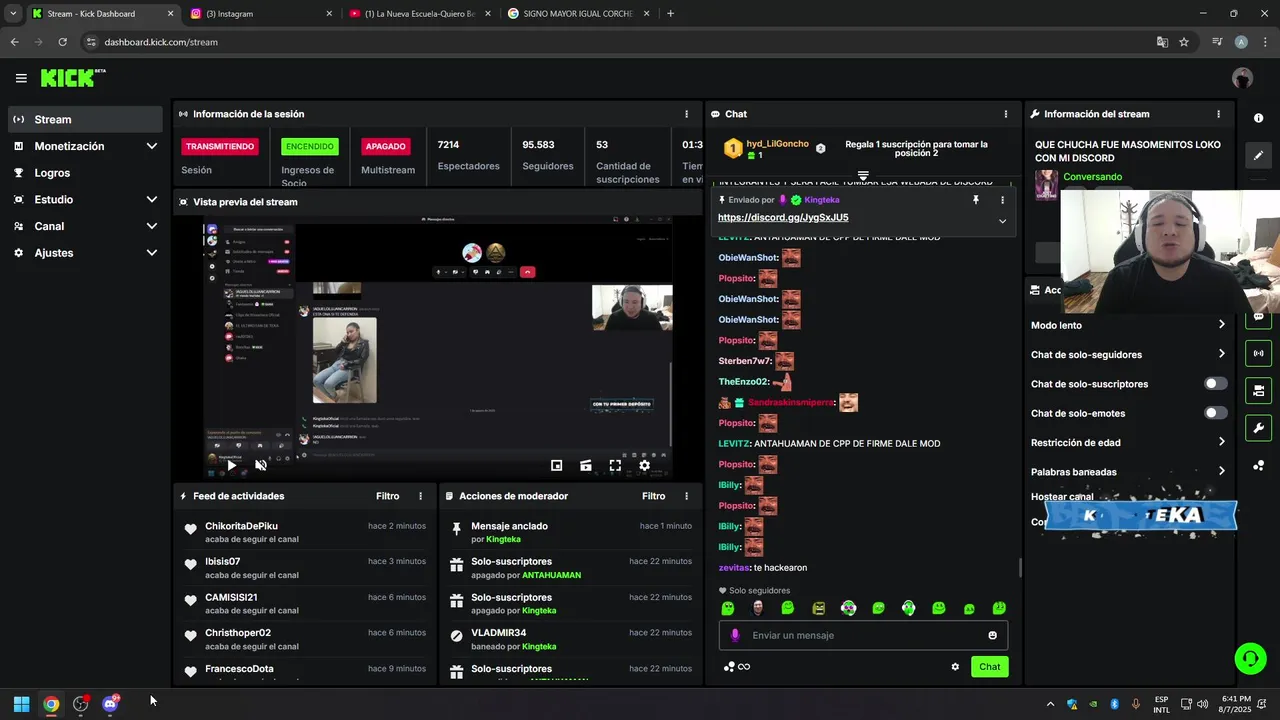Viewport: 1280px width, 720px height.
Task: Open chat settings gear near Chat button
Action: [955, 667]
